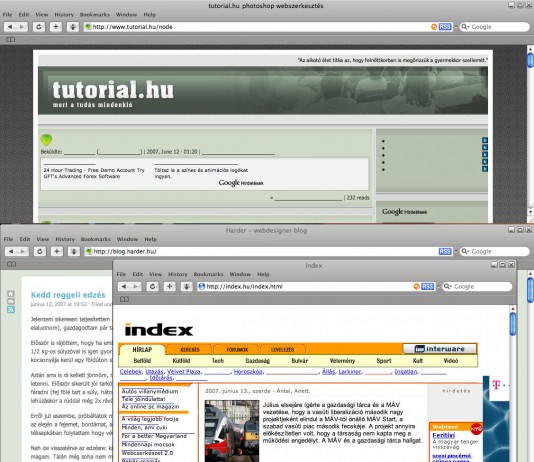Open Bookmarks menu in Harder blog window
This screenshot has height=462, width=534.
click(96, 239)
